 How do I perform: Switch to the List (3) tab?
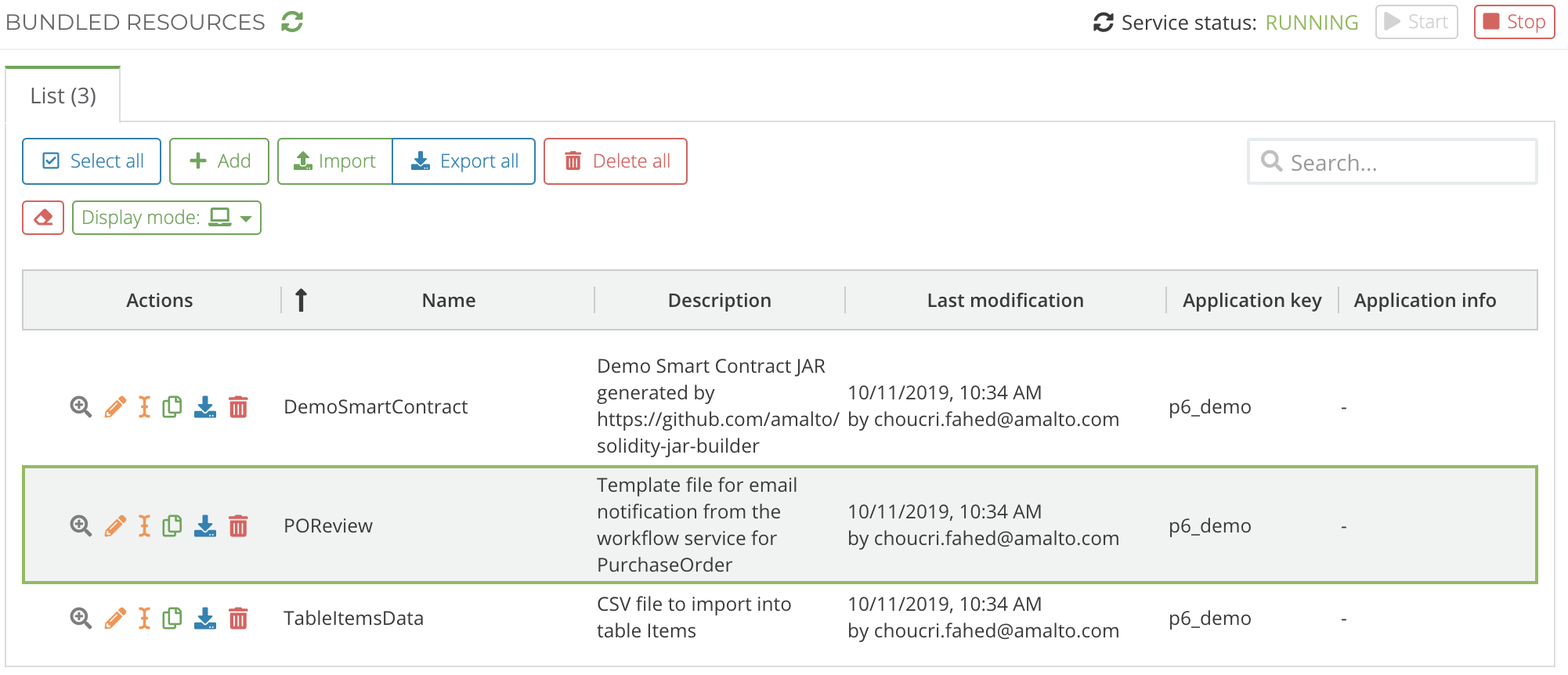click(63, 96)
